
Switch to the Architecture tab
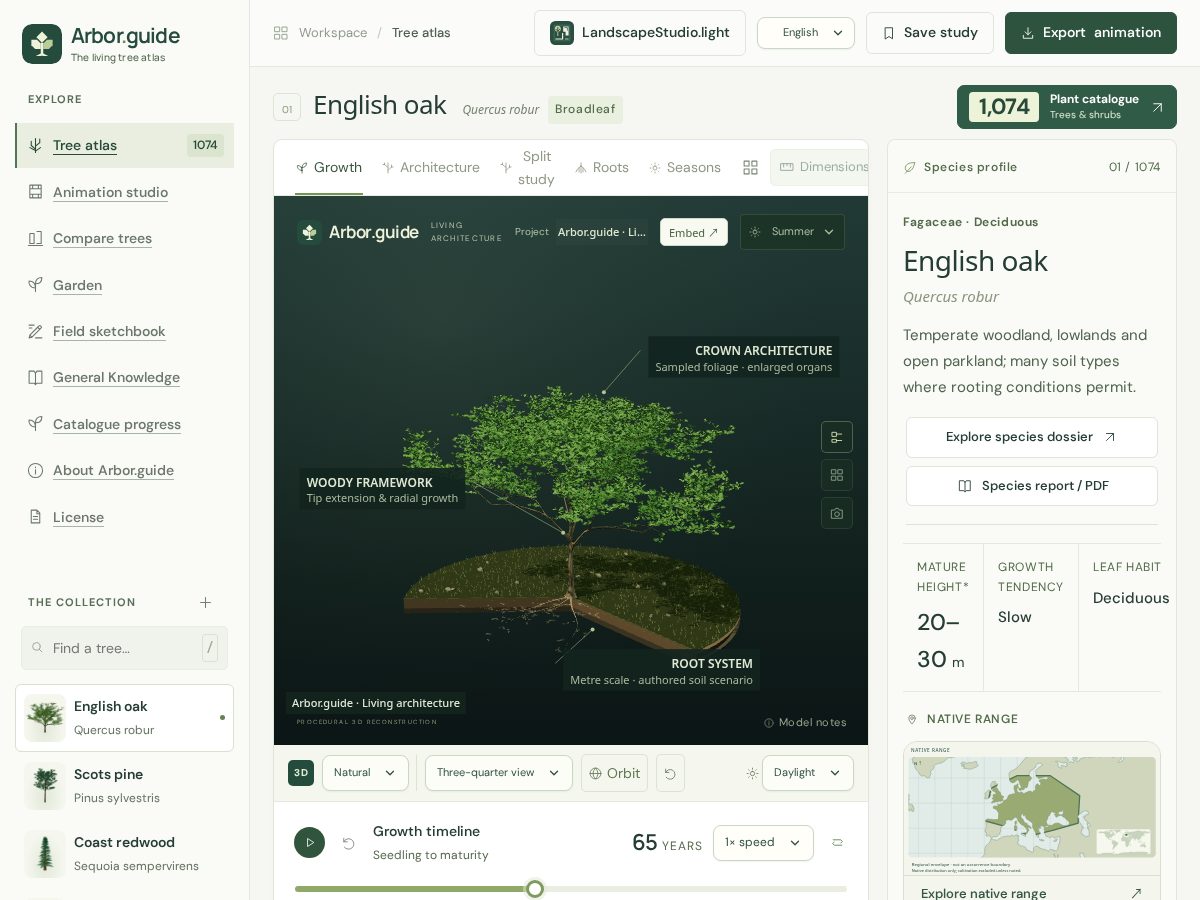431,167
